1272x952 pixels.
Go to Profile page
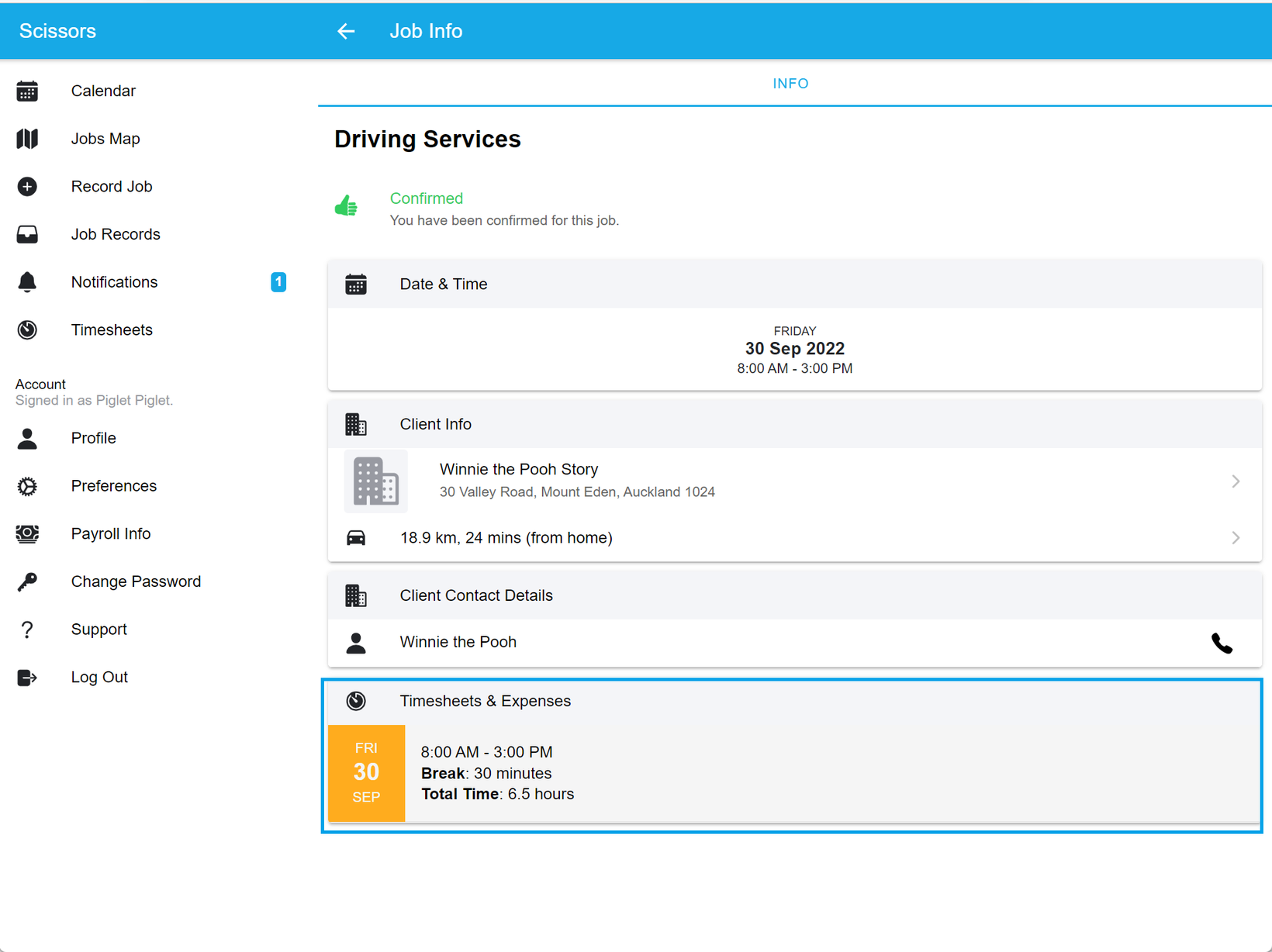click(93, 439)
